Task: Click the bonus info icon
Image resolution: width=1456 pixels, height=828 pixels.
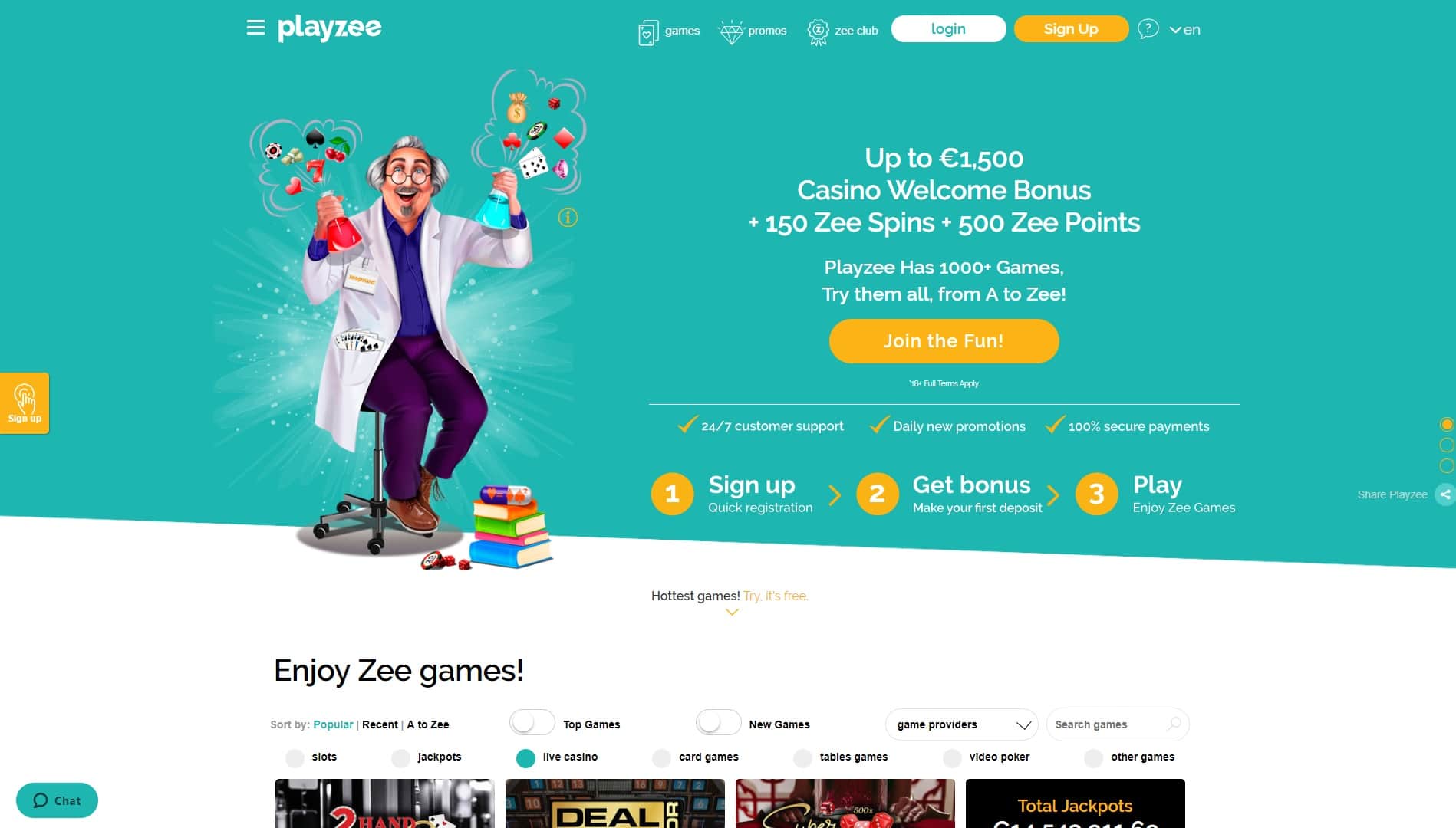Action: [x=568, y=218]
